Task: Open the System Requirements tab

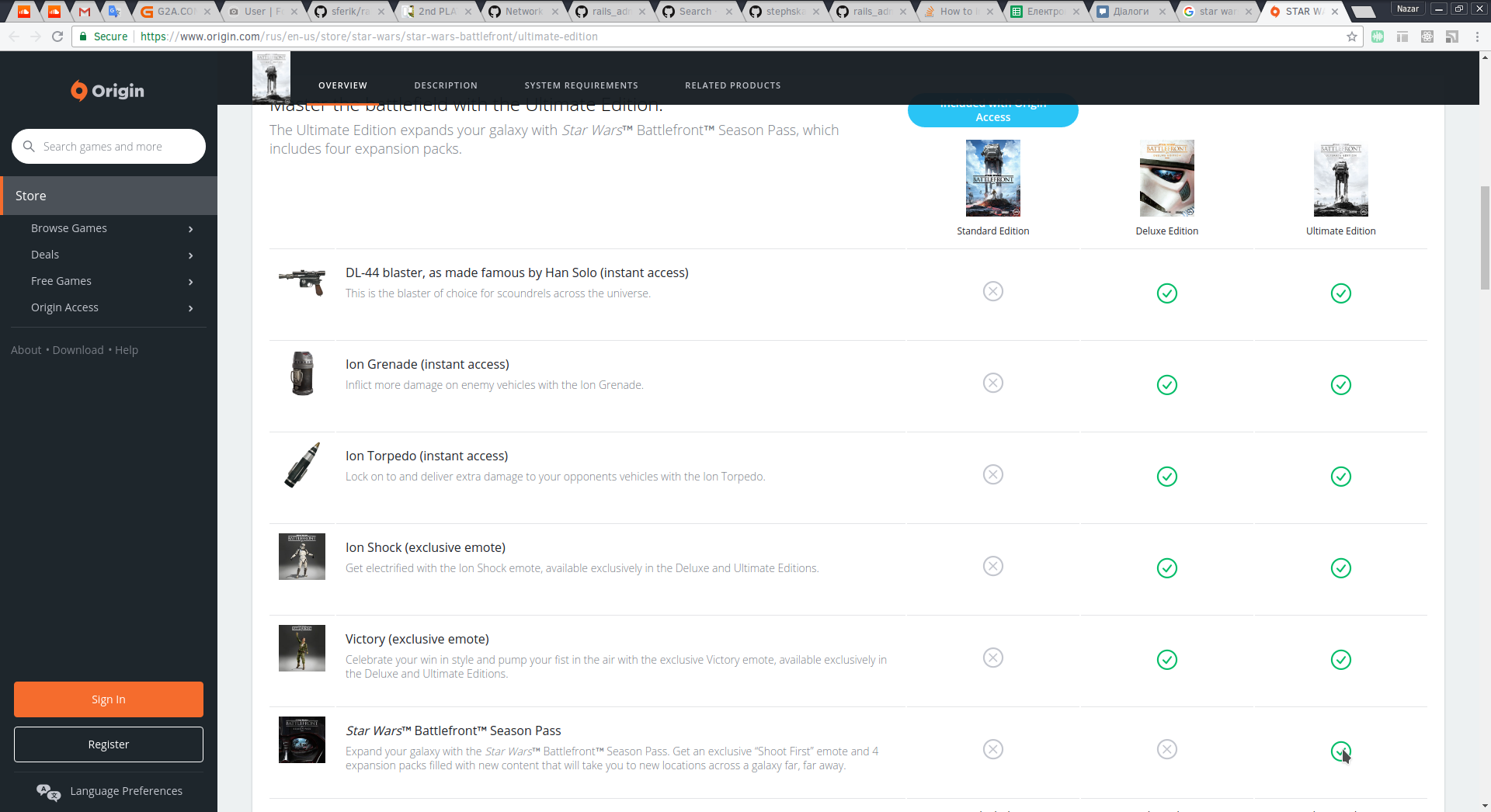Action: tap(581, 85)
